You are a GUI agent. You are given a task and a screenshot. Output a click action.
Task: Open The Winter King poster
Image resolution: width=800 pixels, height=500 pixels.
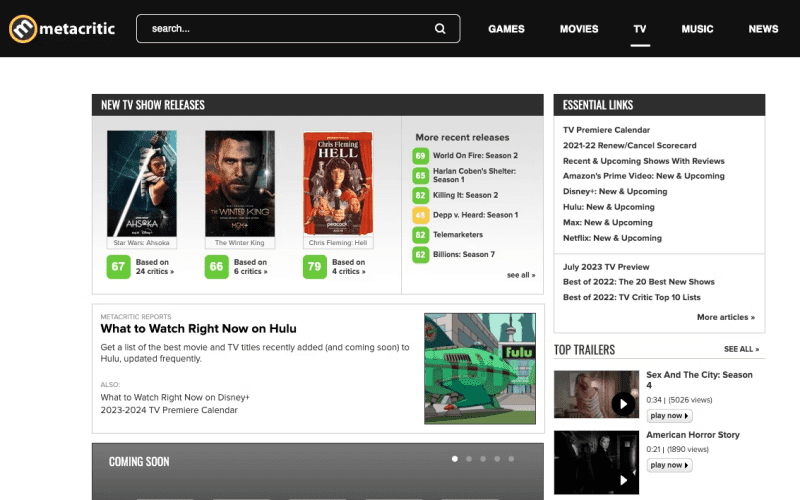coord(240,184)
